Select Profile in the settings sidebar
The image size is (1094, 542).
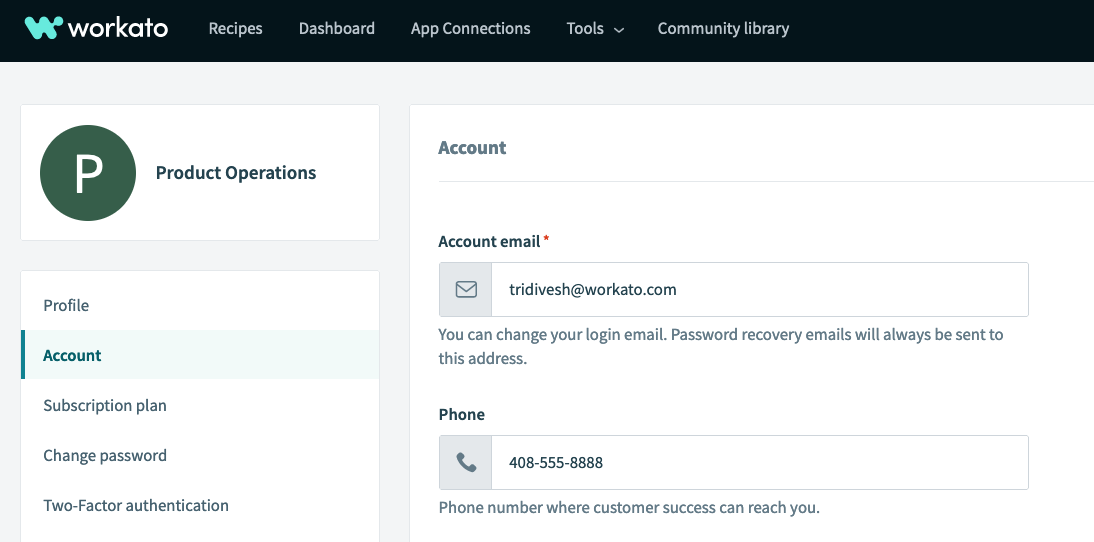pos(200,305)
